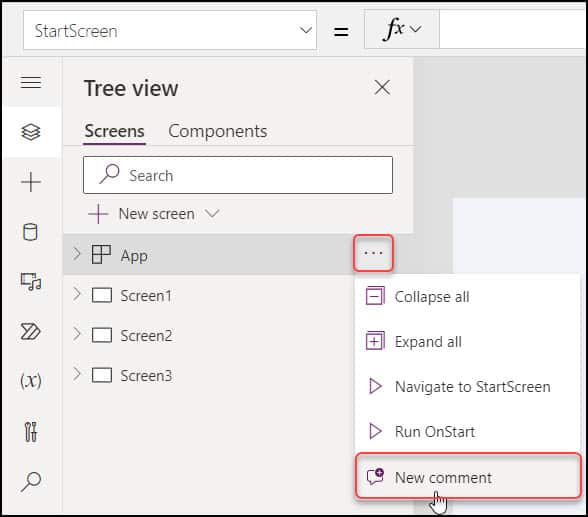Click in the Tree view Search field

pyautogui.click(x=238, y=175)
